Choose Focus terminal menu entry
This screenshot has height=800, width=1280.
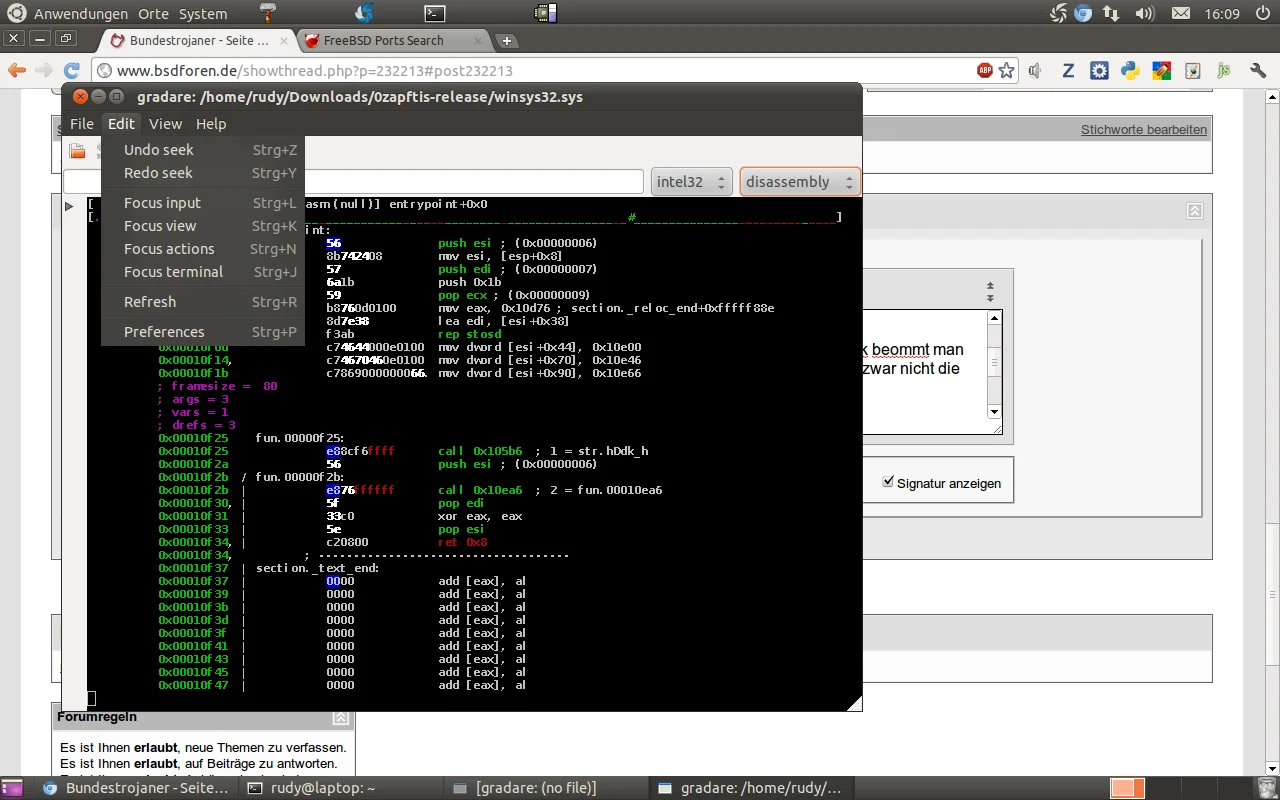point(203,272)
